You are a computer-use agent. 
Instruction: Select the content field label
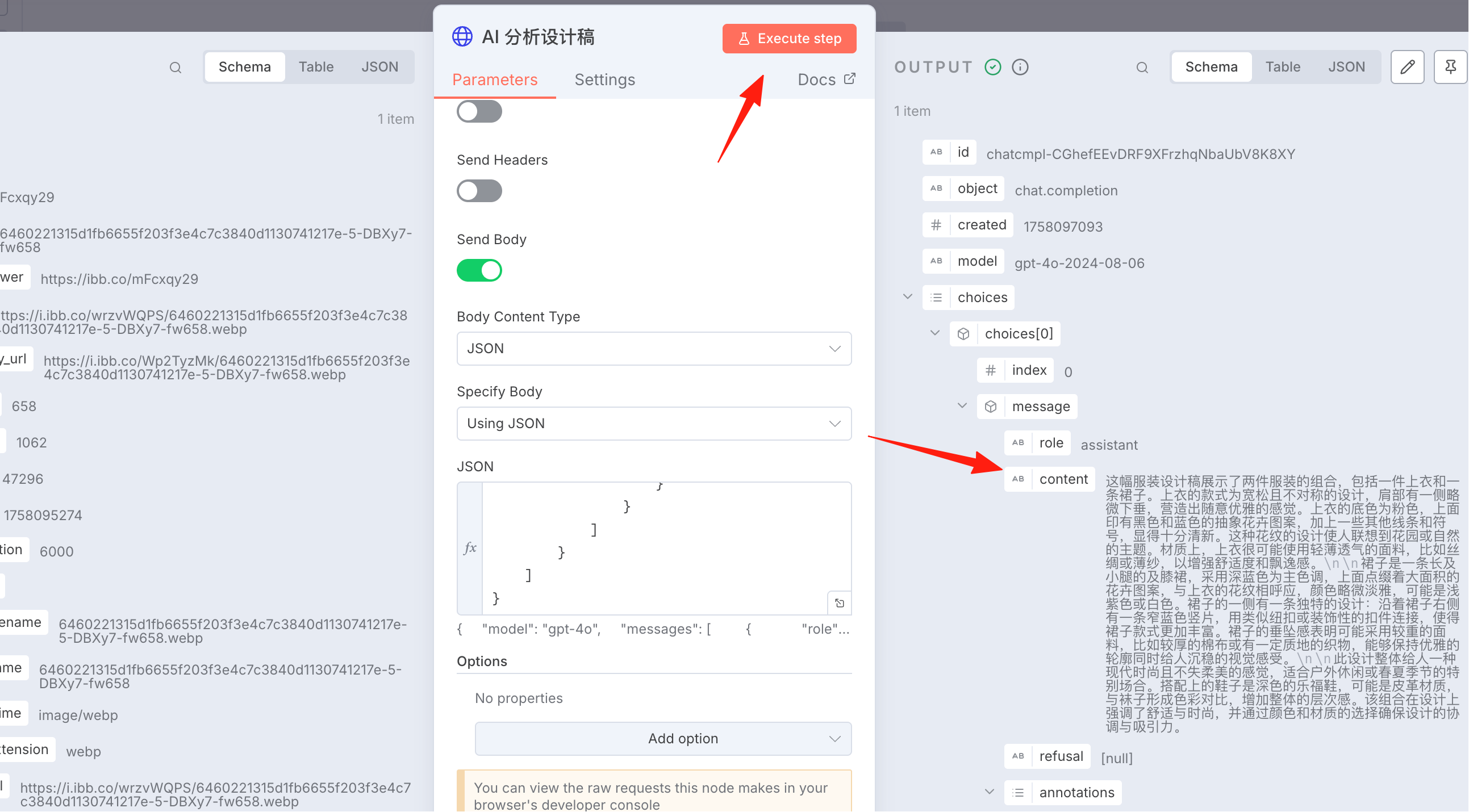click(x=1063, y=479)
